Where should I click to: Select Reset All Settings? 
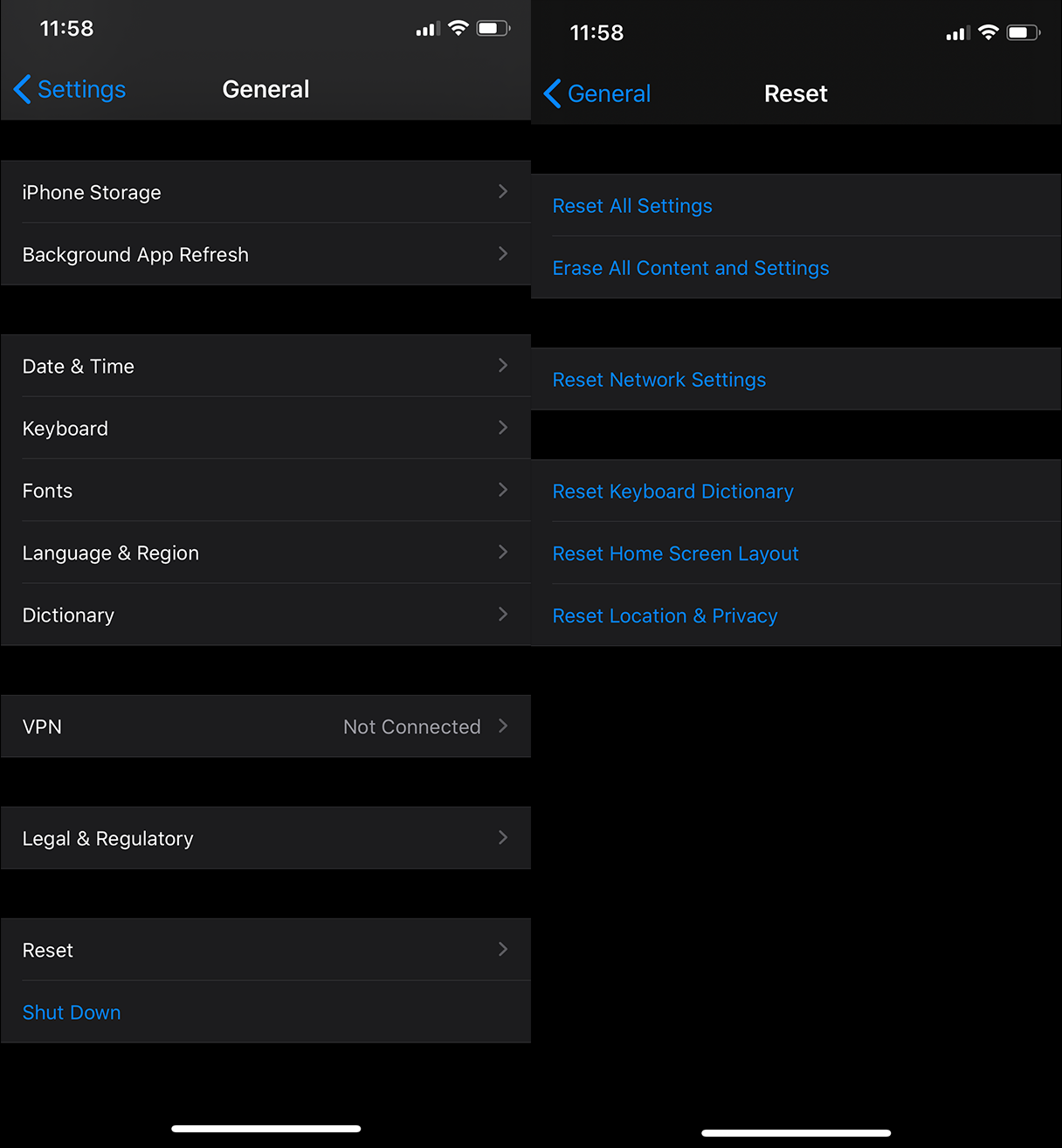pyautogui.click(x=632, y=205)
